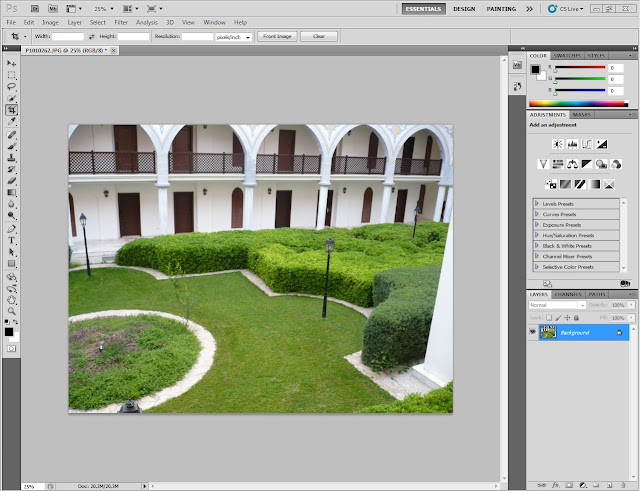The image size is (640, 491).
Task: Select the Hand tool
Action: pos(11,300)
